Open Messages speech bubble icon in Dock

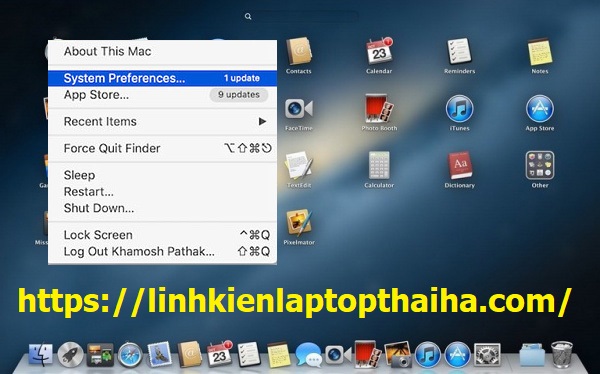308,355
